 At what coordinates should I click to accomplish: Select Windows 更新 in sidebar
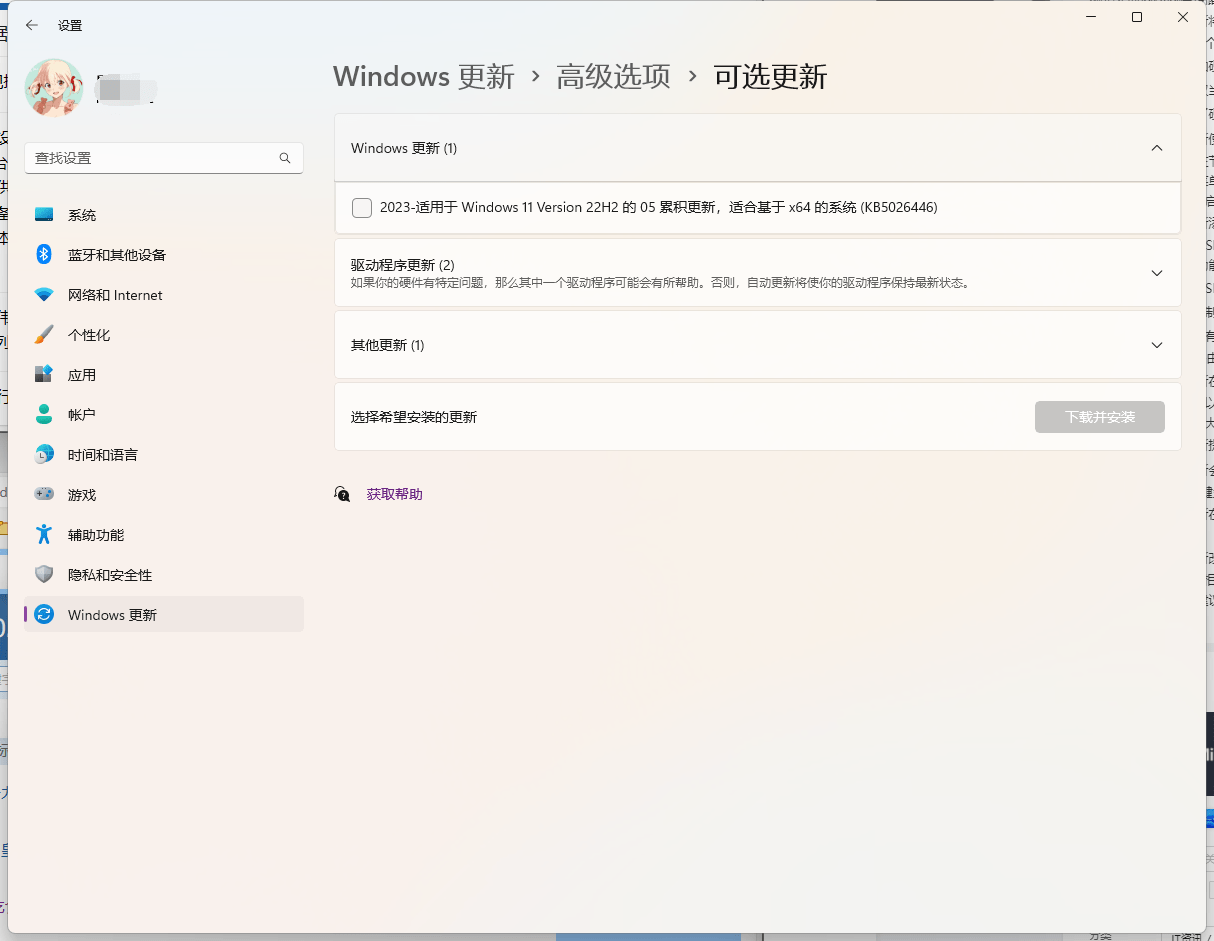click(x=164, y=615)
